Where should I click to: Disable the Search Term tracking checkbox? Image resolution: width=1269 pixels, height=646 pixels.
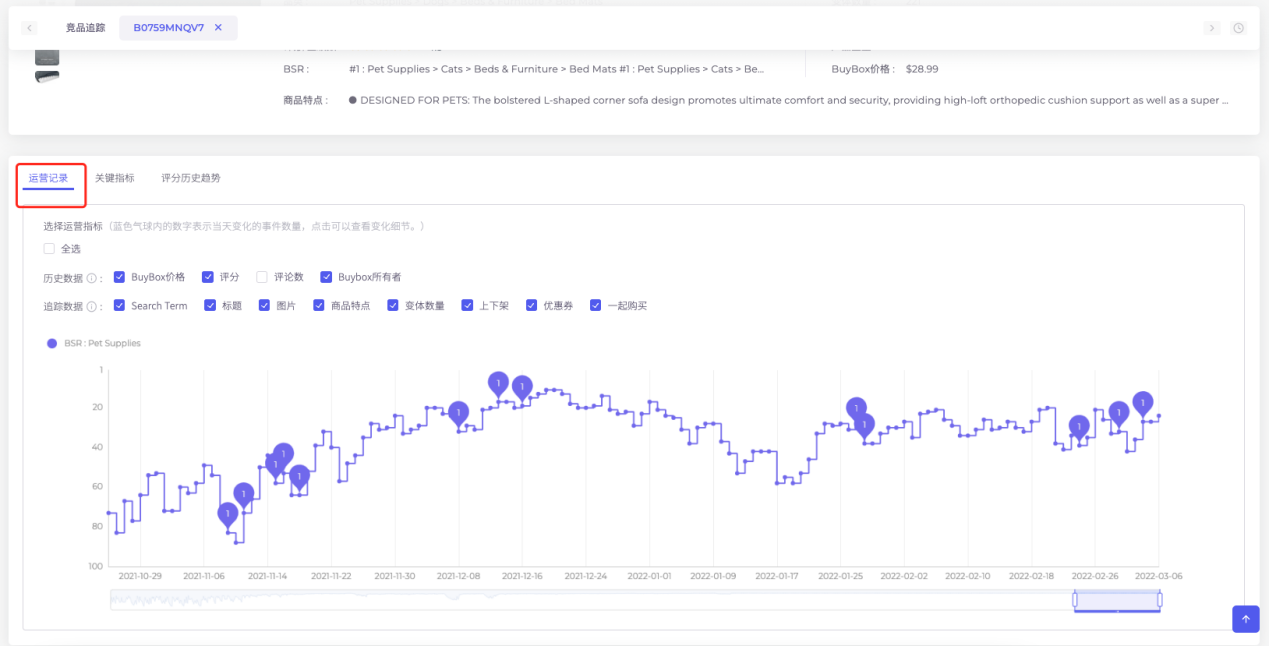120,306
